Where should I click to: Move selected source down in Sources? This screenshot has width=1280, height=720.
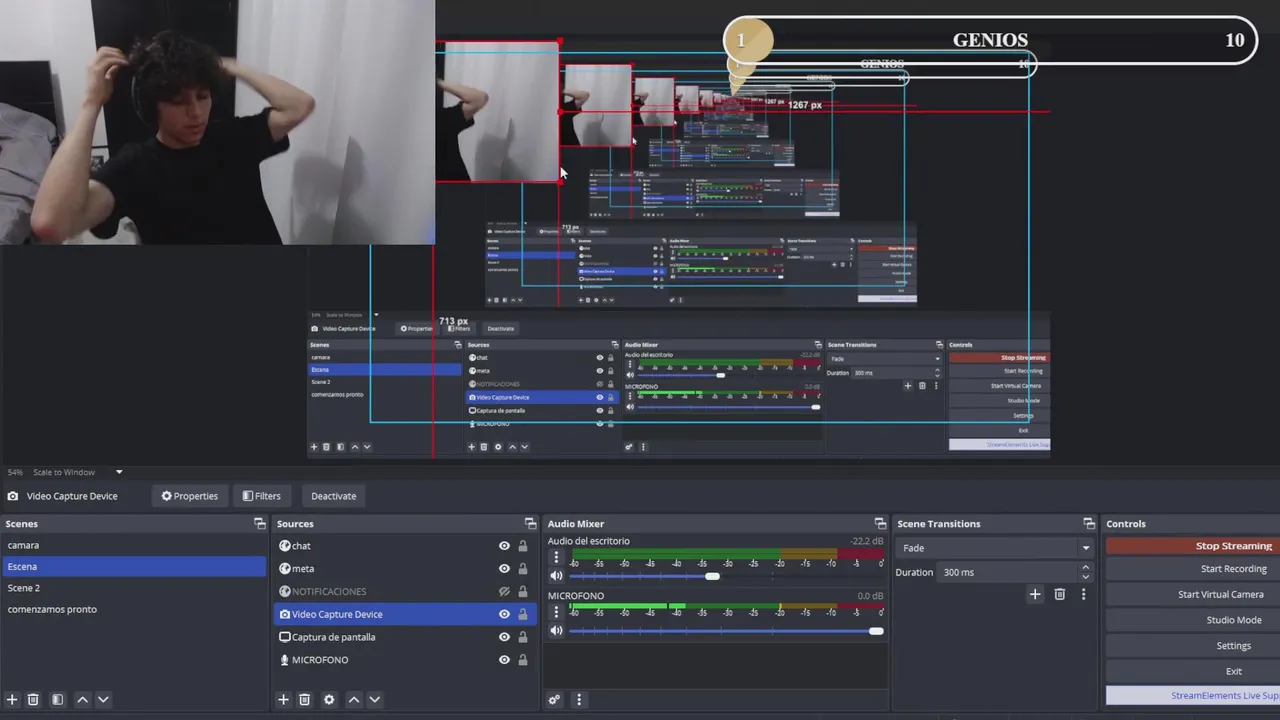point(373,700)
